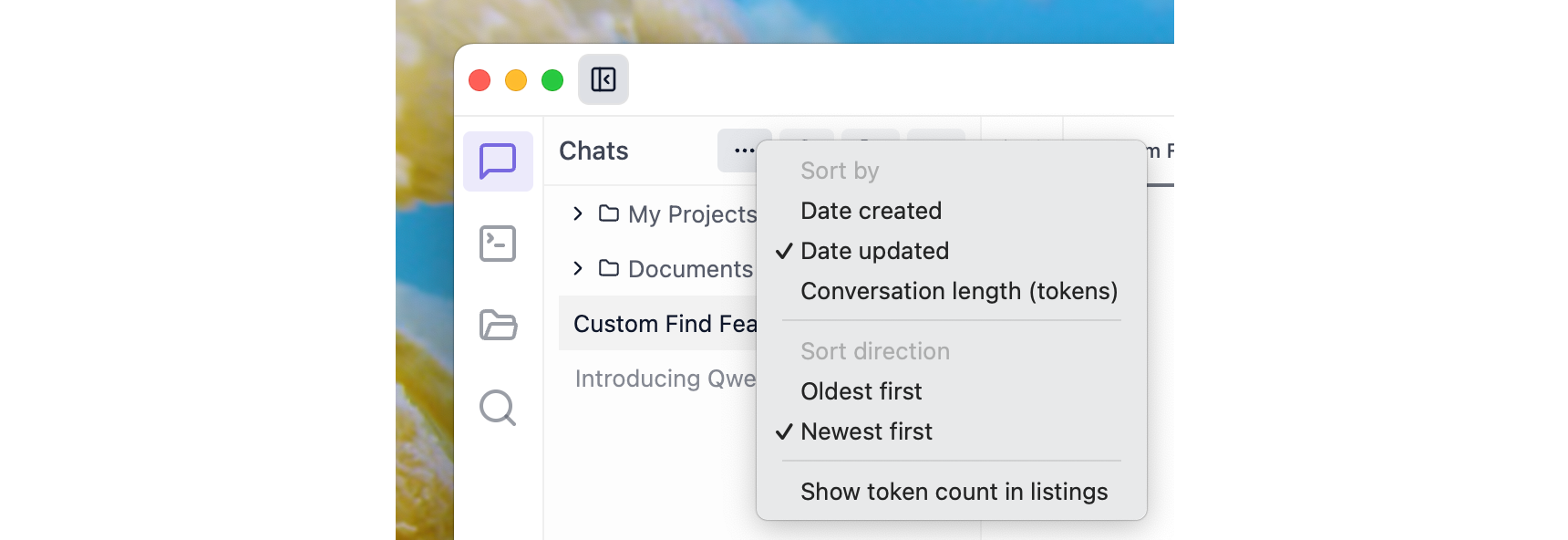Open the terminal/developer sidebar icon
1568x540 pixels.
pos(498,244)
